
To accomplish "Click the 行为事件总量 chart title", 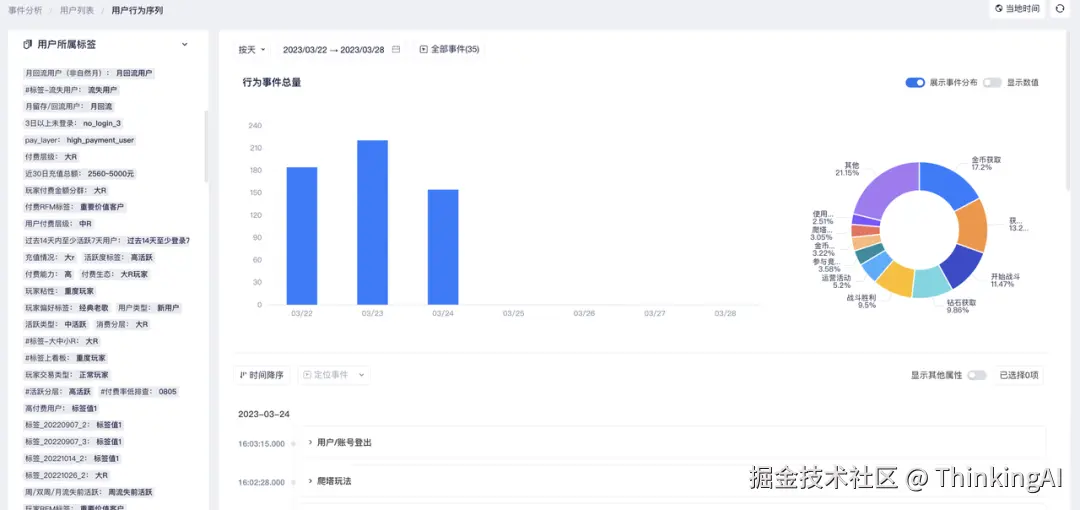I will pyautogui.click(x=271, y=83).
